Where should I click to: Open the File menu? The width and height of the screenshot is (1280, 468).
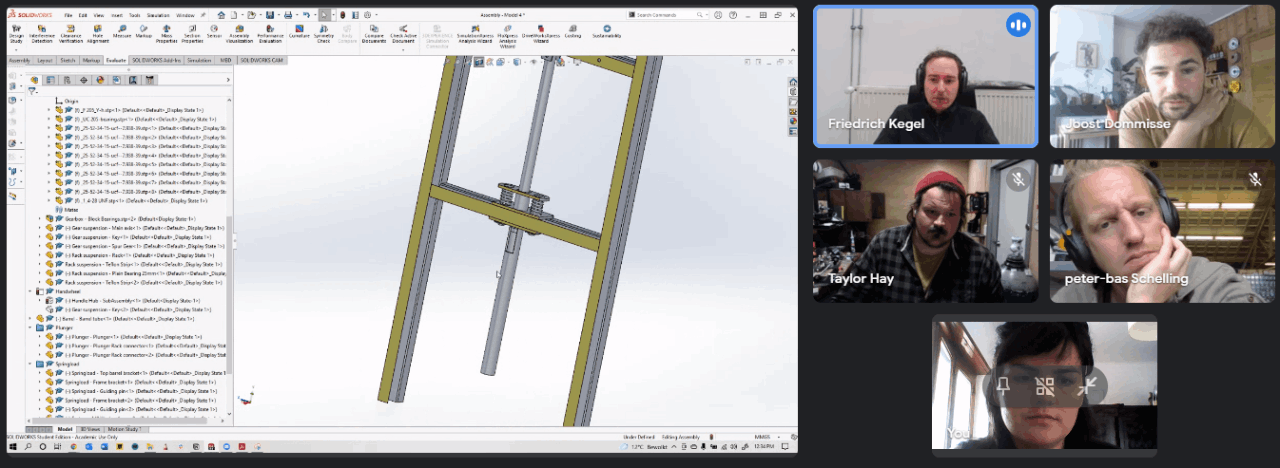(x=68, y=16)
